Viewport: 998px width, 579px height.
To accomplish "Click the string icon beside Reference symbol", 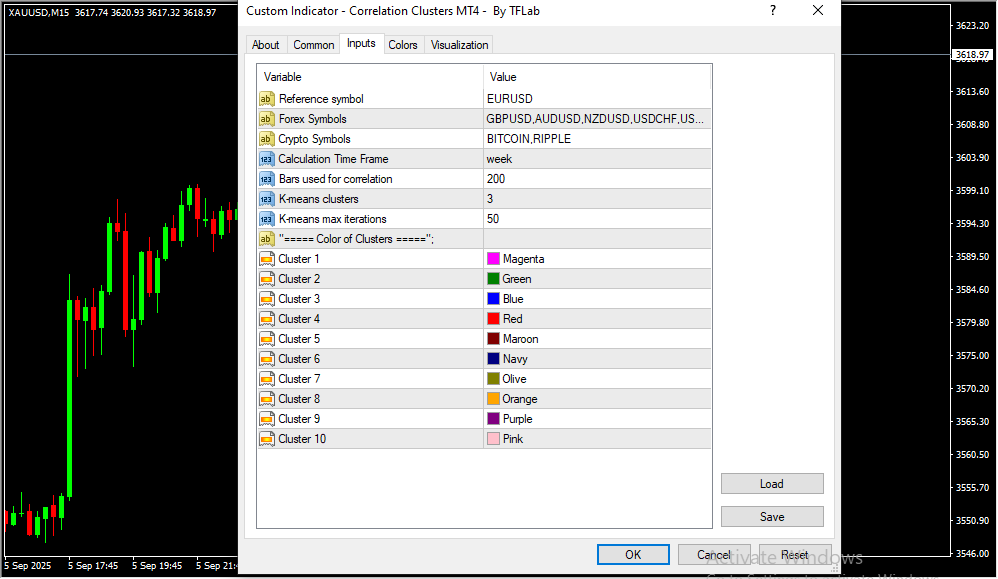I will click(x=266, y=99).
